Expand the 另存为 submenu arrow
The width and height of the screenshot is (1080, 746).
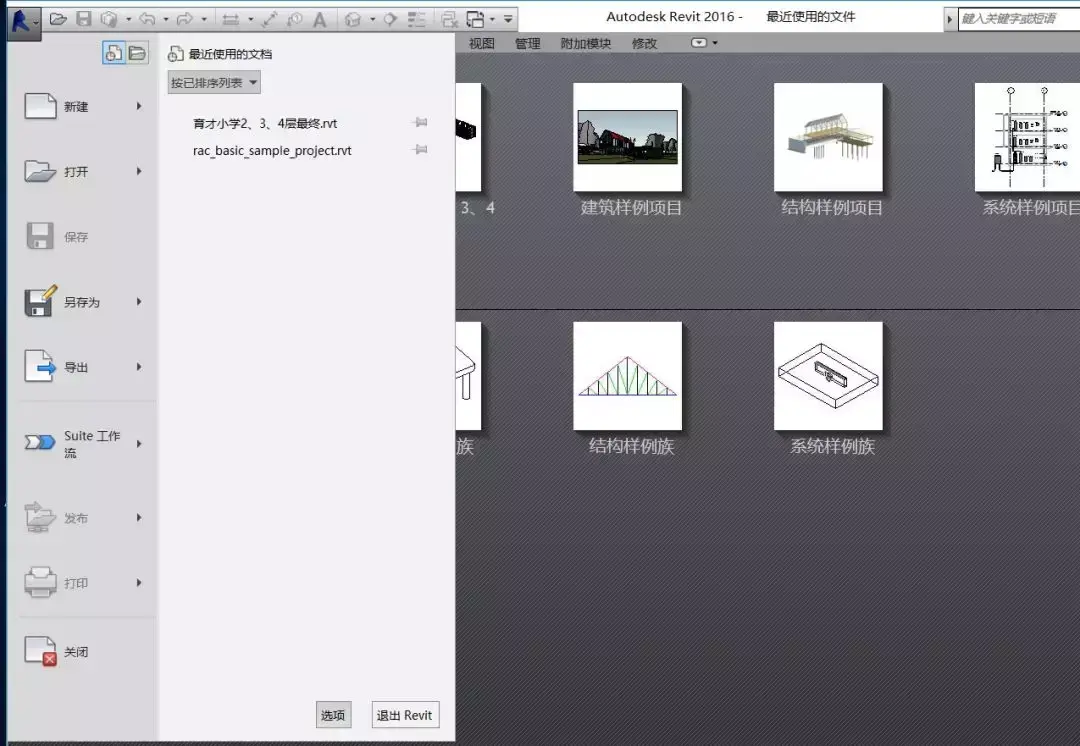(x=139, y=302)
